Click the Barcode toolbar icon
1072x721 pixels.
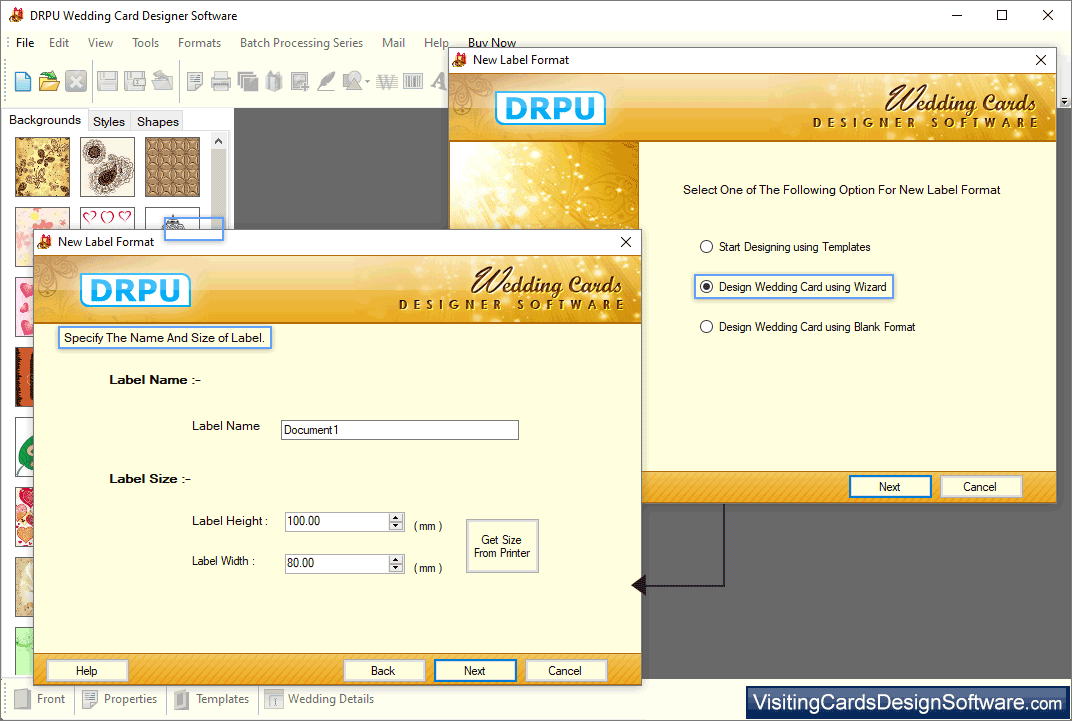click(413, 81)
